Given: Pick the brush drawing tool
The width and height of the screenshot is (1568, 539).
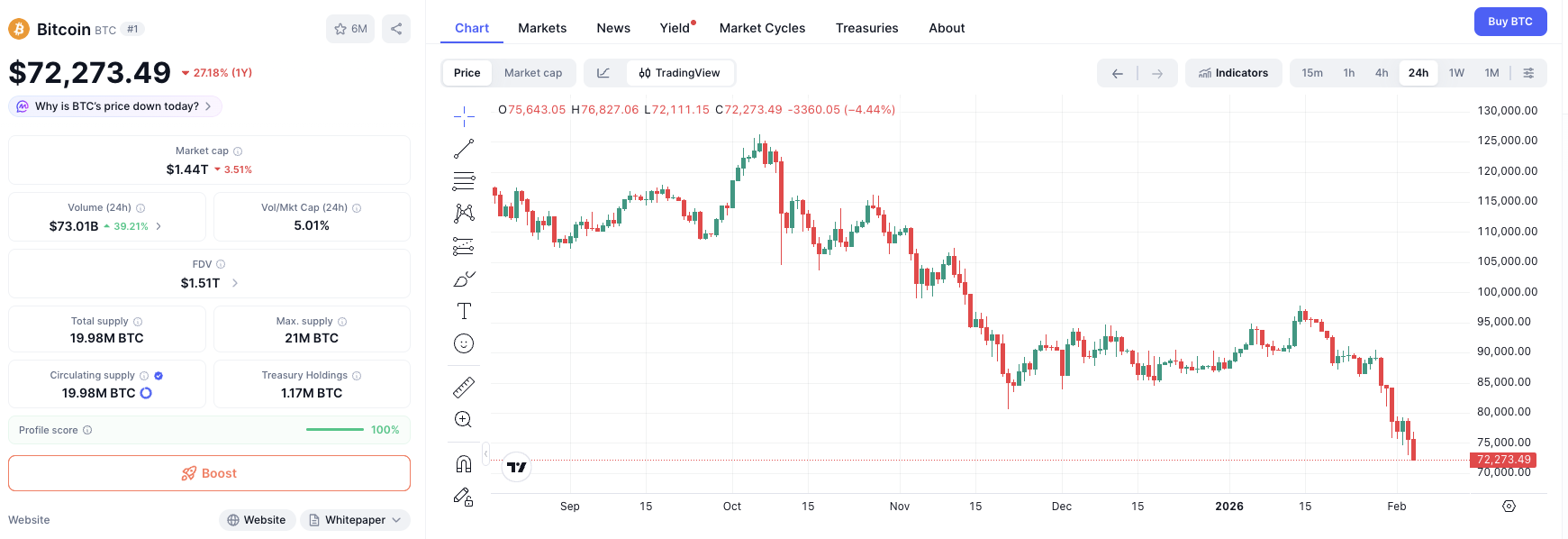Looking at the screenshot, I should click(464, 279).
